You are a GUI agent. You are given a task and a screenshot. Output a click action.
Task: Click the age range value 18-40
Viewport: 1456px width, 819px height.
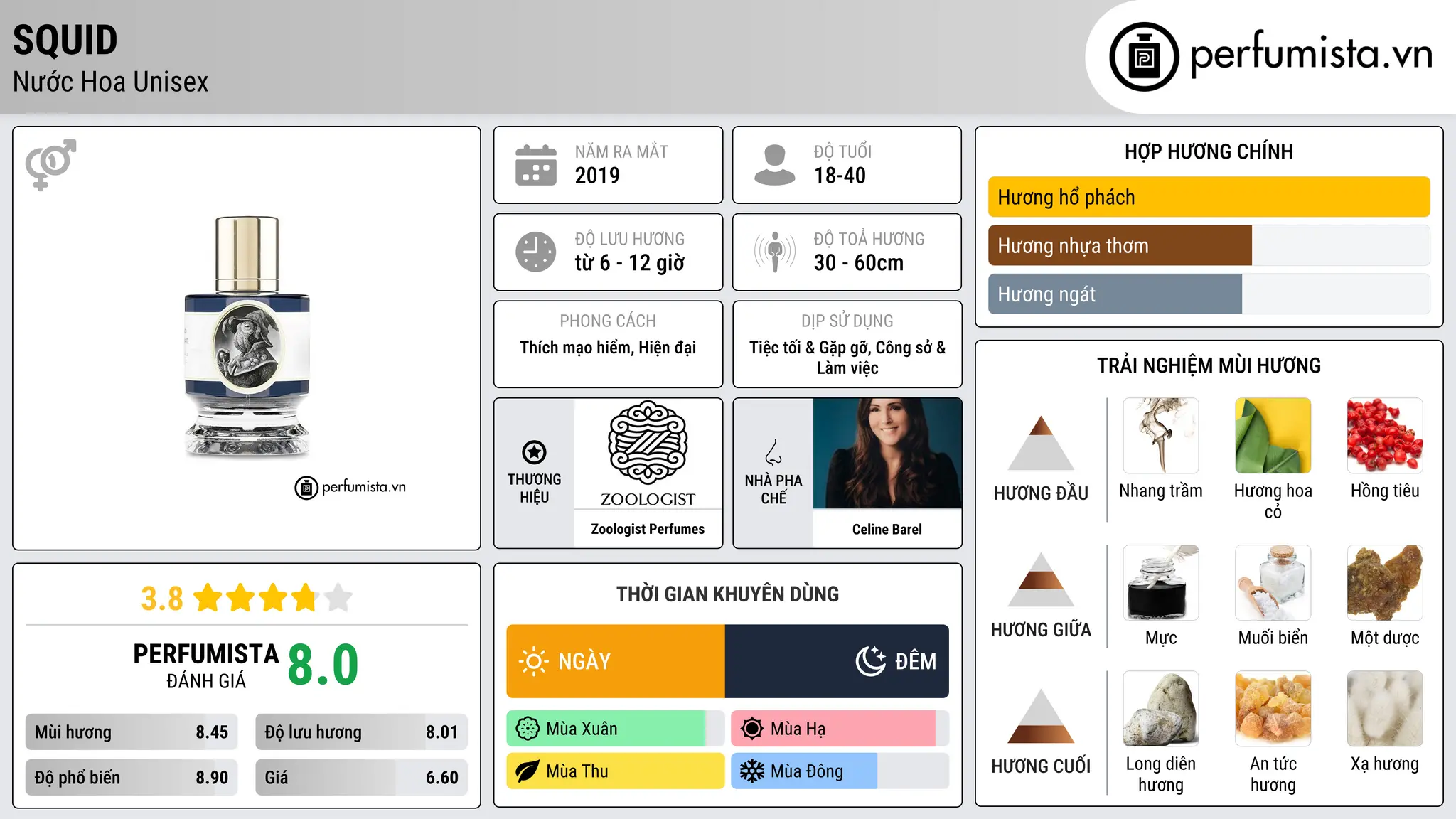(840, 176)
